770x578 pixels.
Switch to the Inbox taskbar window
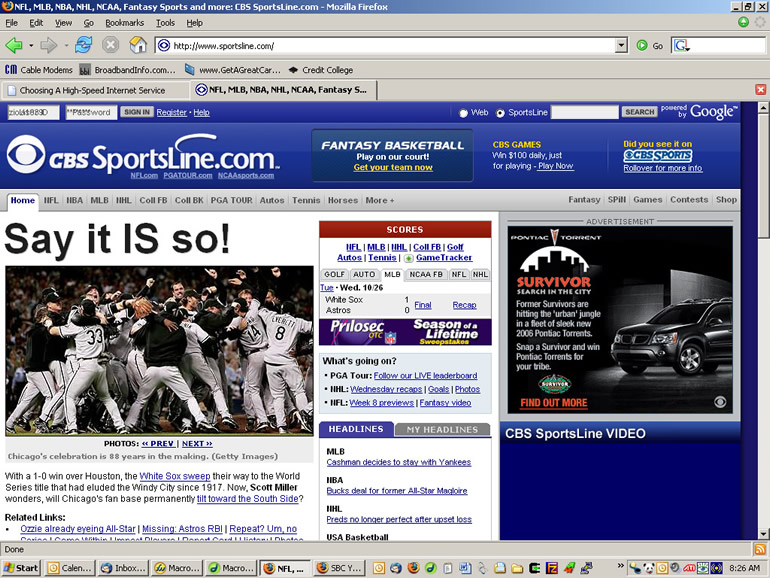tap(123, 568)
